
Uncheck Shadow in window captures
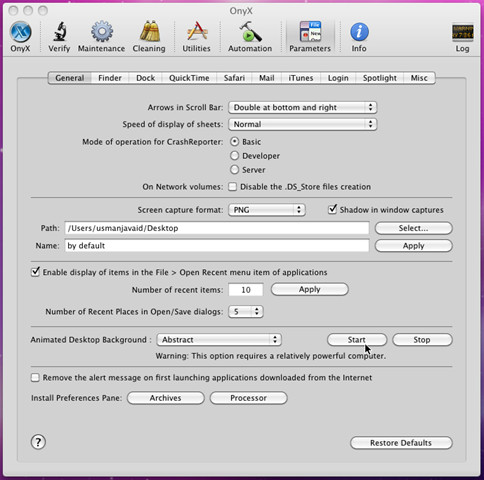coord(332,210)
